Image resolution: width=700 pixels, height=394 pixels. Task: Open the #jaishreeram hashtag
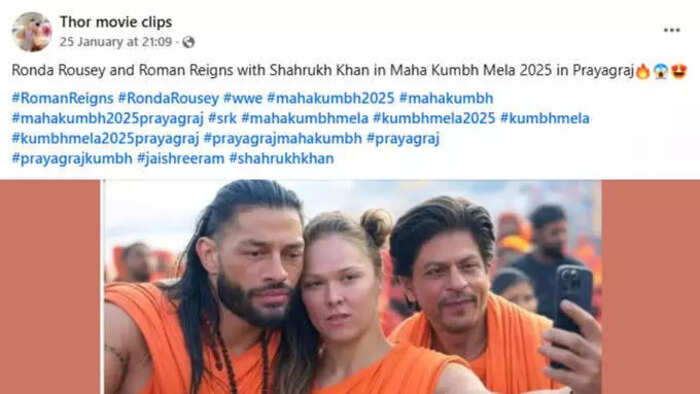(x=180, y=158)
